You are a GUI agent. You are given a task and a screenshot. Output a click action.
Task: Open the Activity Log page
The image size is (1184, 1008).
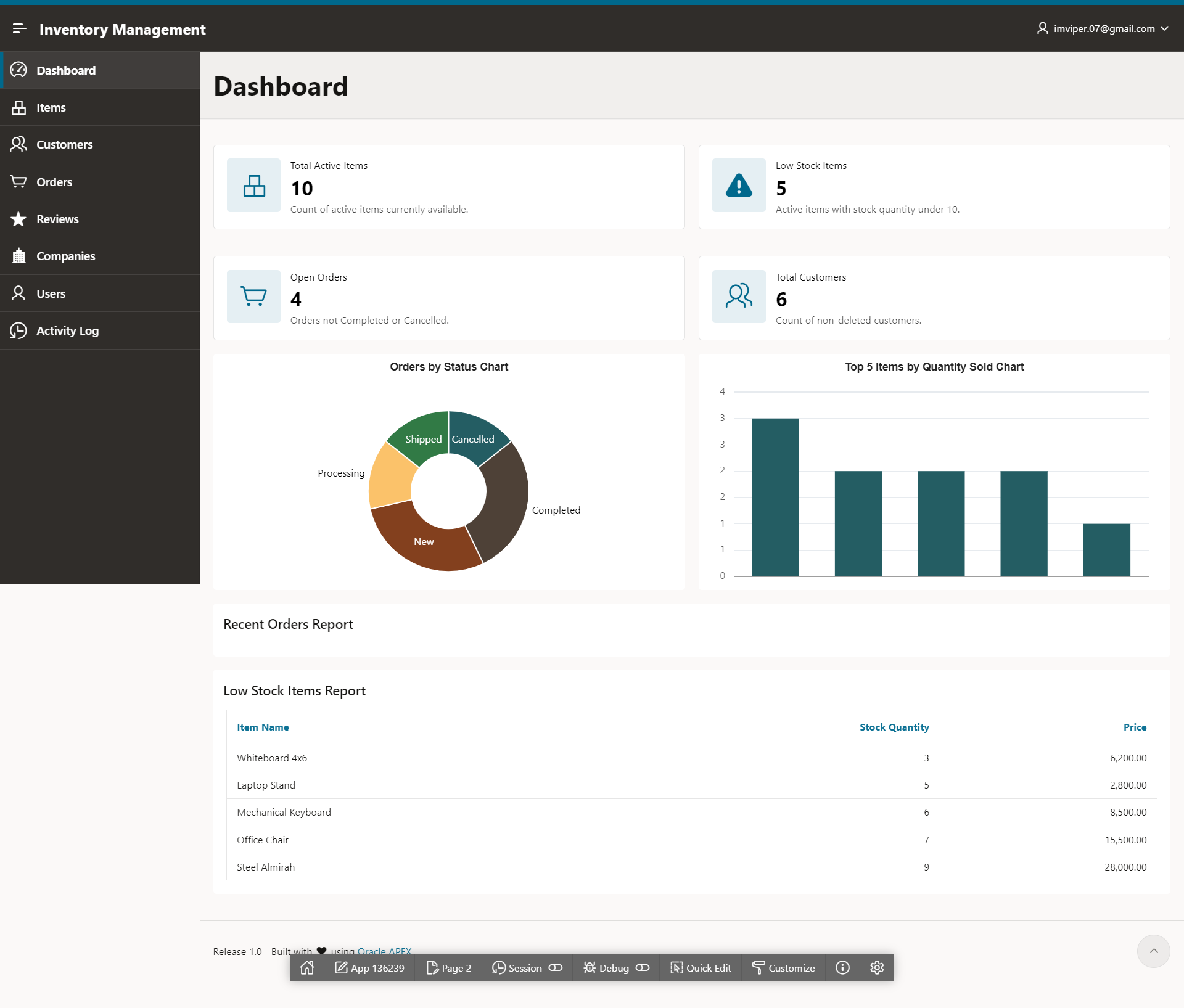100,330
